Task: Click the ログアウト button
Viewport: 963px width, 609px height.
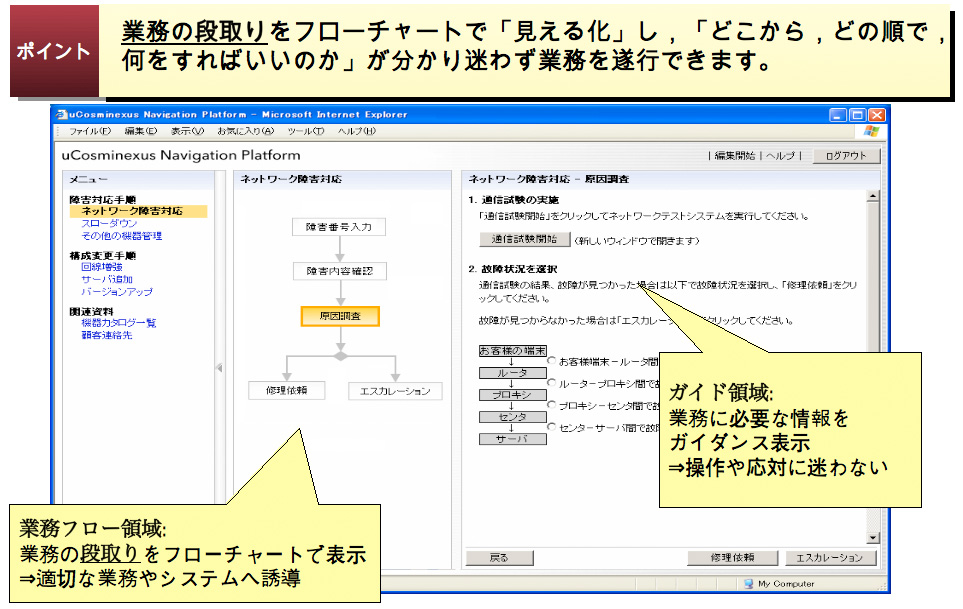Action: click(846, 156)
